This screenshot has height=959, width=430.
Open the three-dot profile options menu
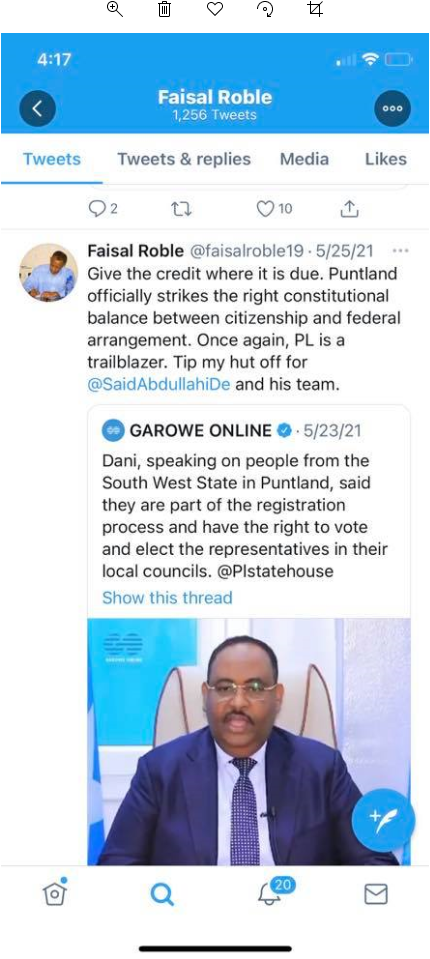(x=392, y=108)
